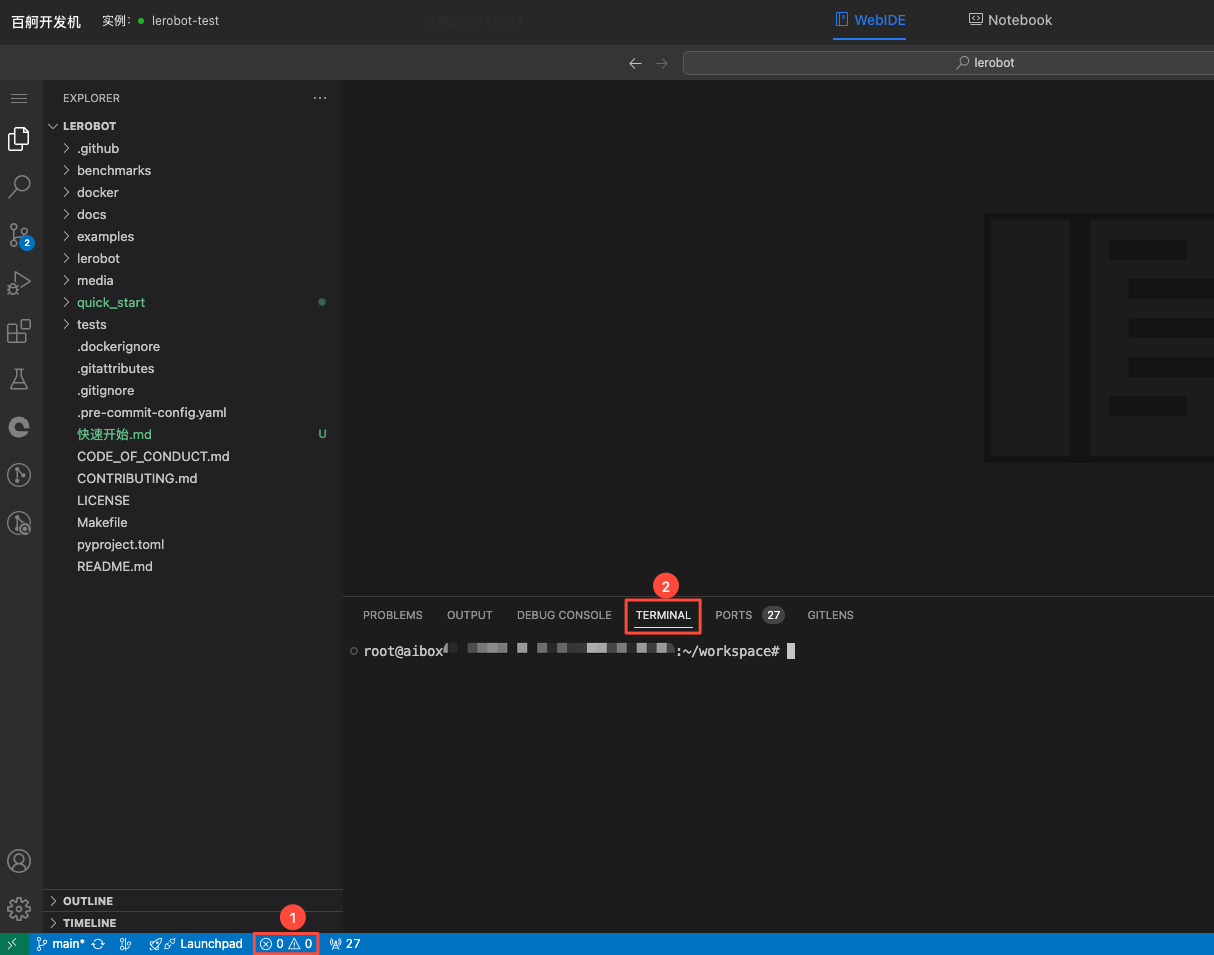The width and height of the screenshot is (1214, 955).
Task: Click the errors and warnings status indicator
Action: pyautogui.click(x=286, y=944)
